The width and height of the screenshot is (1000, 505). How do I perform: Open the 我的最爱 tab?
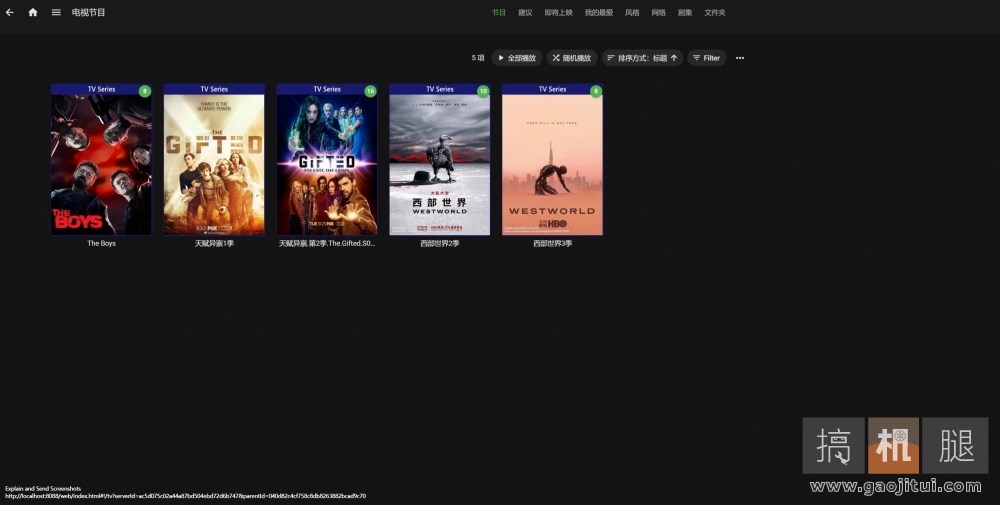click(x=599, y=13)
